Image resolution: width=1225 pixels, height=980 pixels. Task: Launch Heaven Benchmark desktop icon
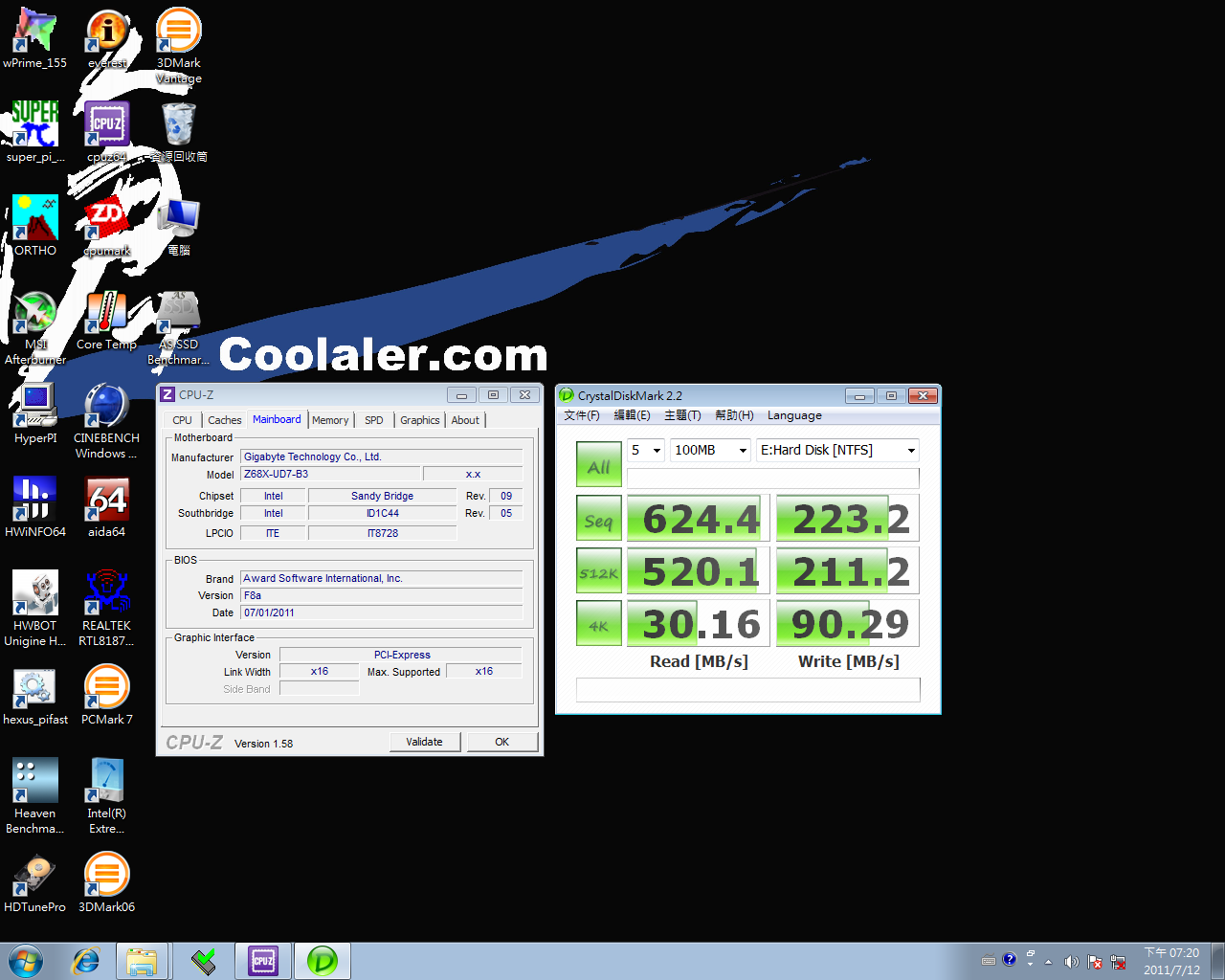35,797
